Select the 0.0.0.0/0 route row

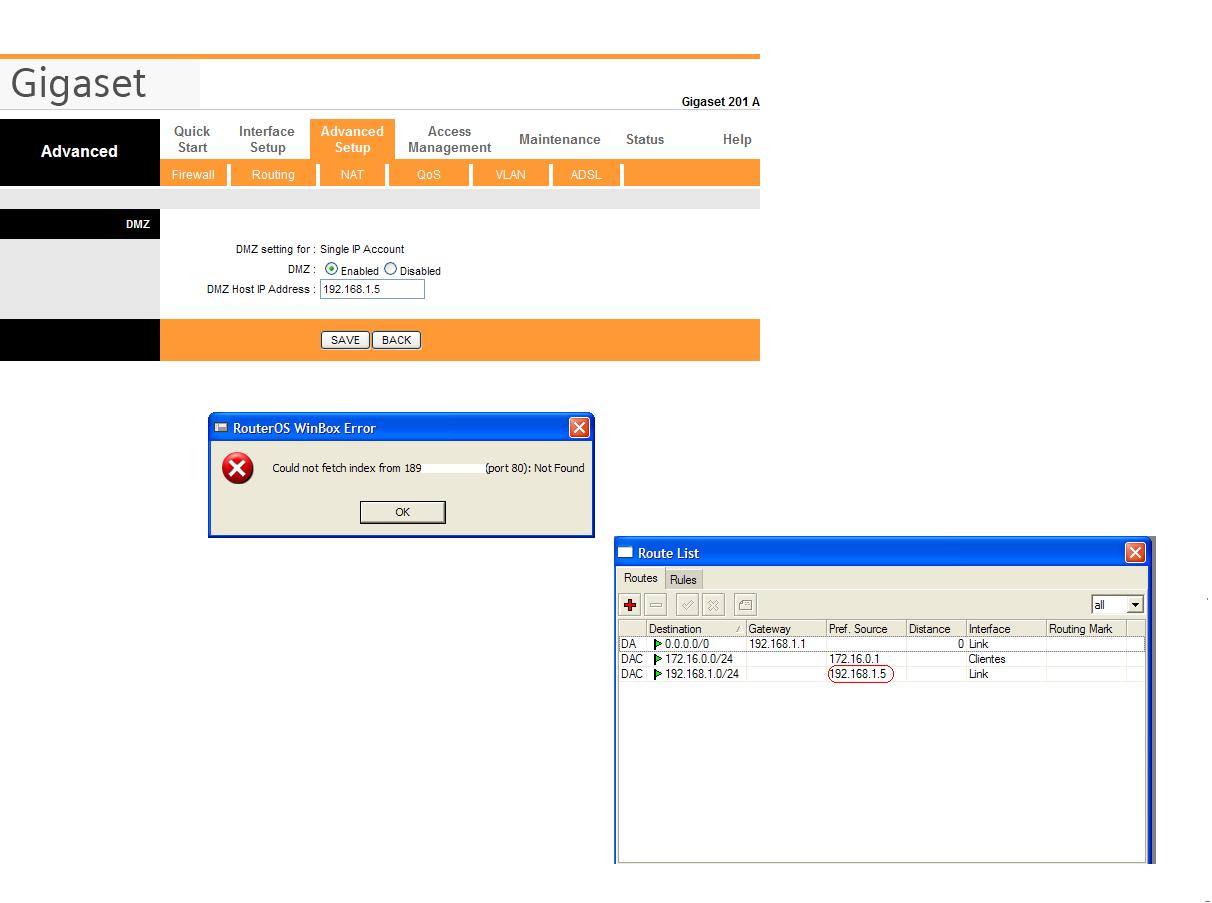coord(881,644)
